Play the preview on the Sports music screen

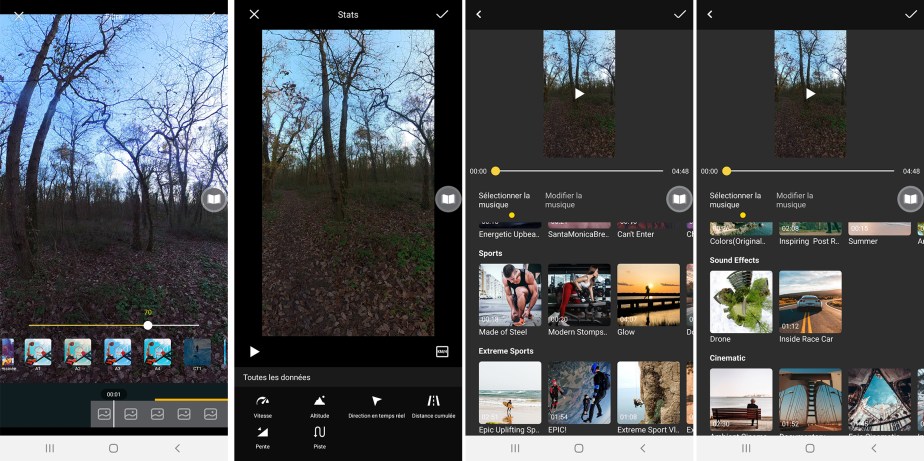[579, 94]
